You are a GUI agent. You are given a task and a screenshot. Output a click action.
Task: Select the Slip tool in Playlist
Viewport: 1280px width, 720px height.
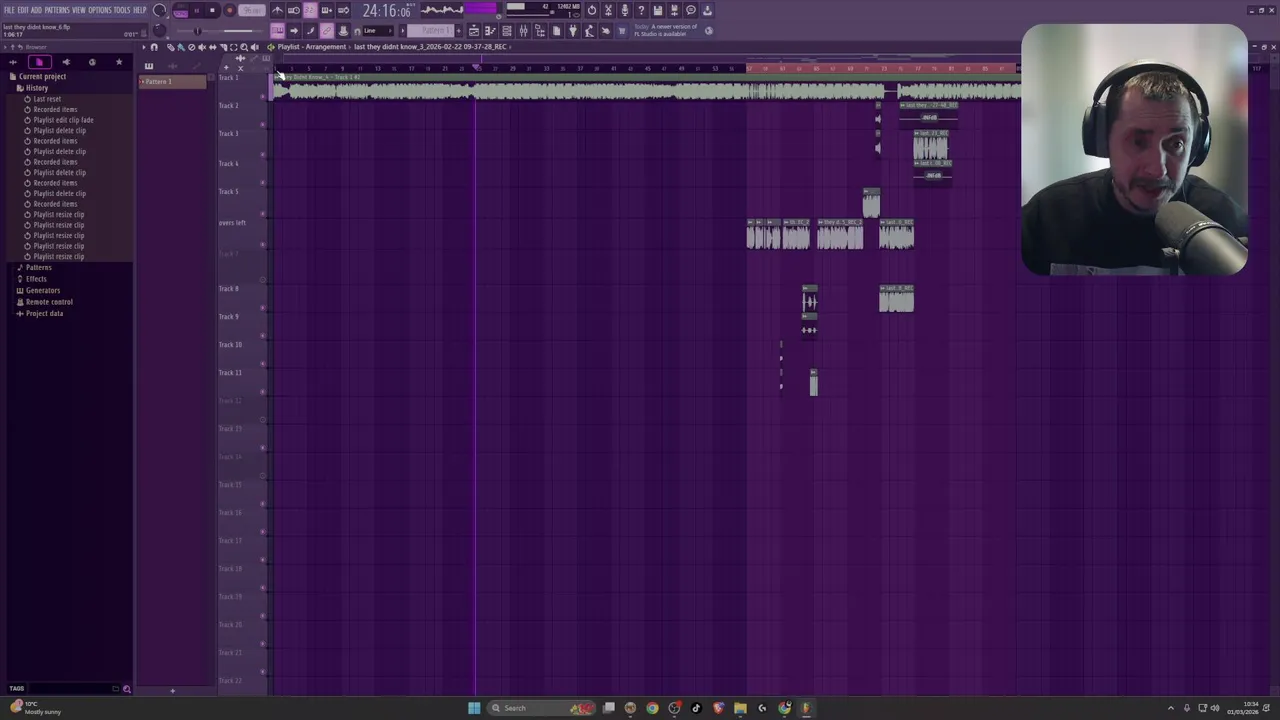click(x=213, y=47)
